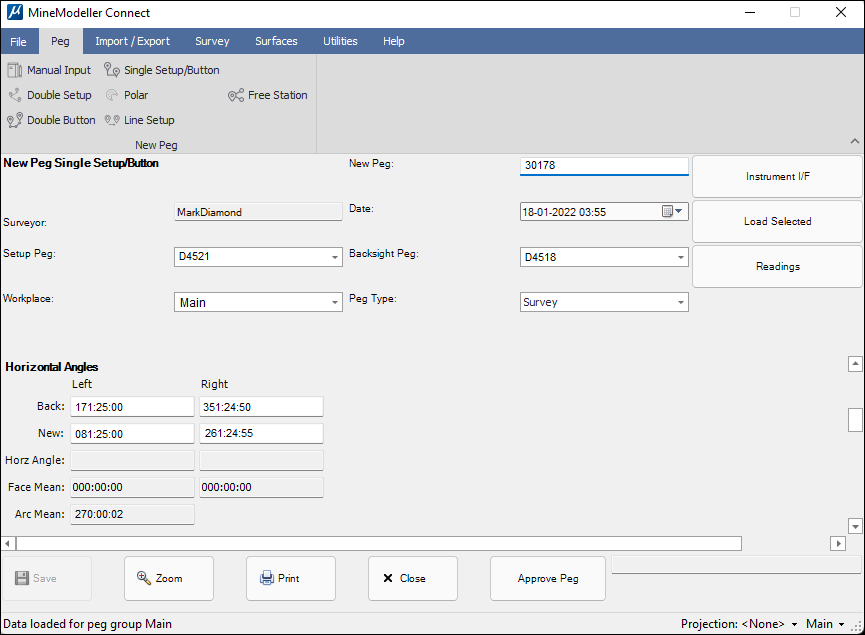Open the Peg Type dropdown

pyautogui.click(x=681, y=302)
